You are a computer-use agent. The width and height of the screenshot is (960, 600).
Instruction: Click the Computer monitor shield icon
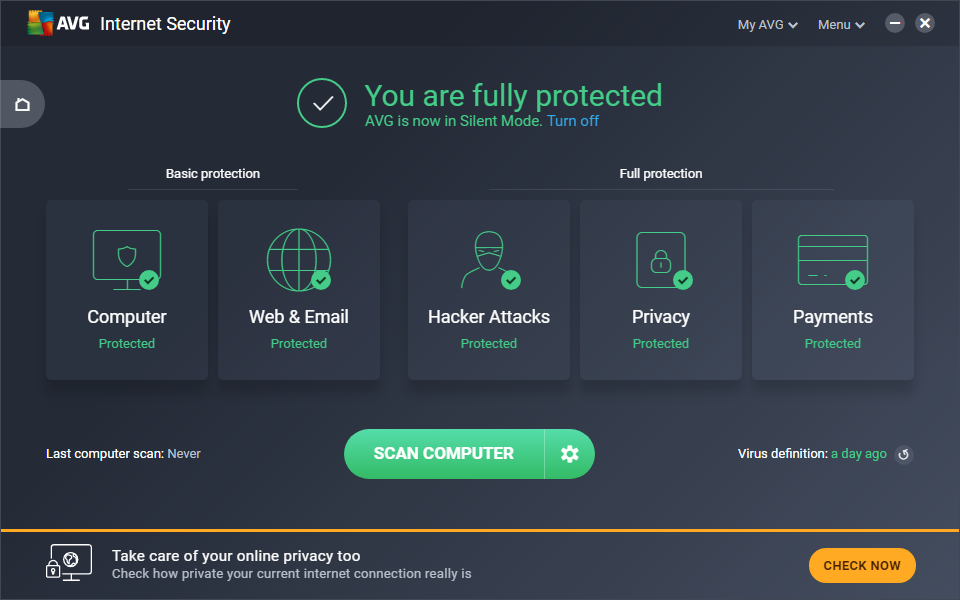click(x=127, y=259)
